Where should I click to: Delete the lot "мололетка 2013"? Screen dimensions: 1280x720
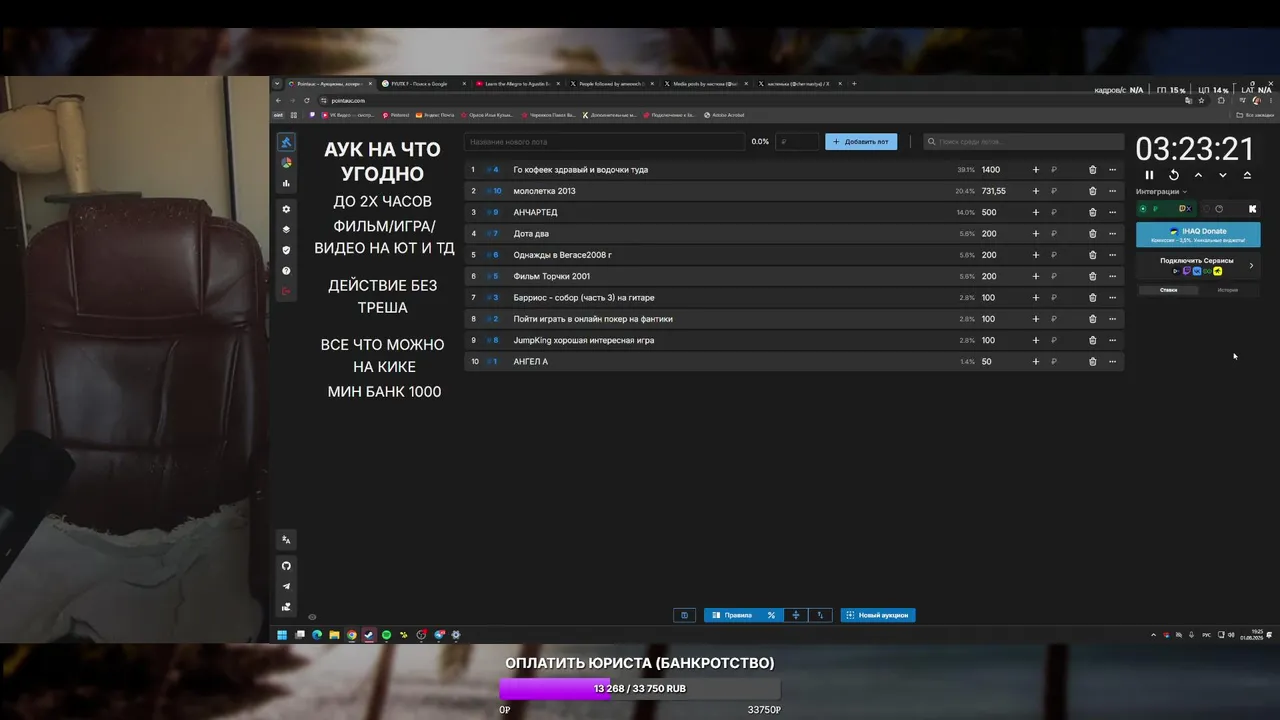tap(1092, 191)
